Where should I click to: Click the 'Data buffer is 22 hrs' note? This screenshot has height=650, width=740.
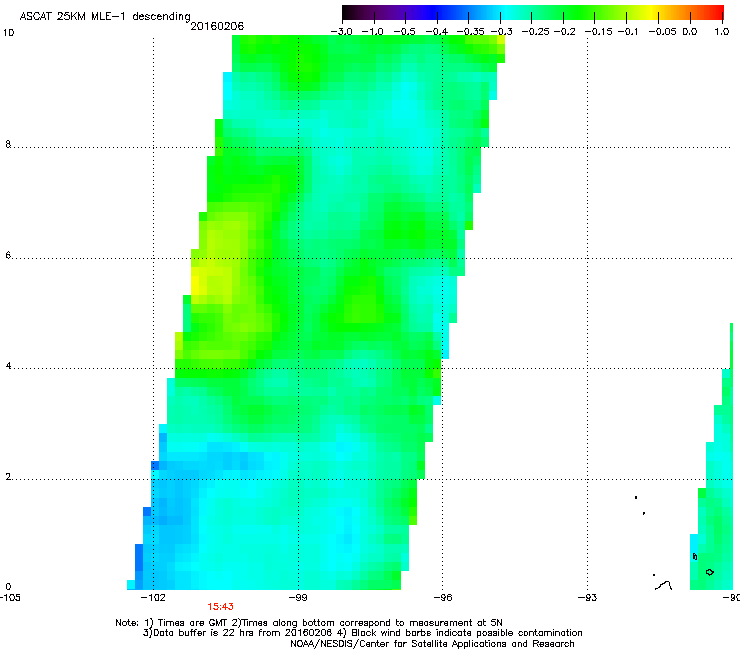click(362, 633)
